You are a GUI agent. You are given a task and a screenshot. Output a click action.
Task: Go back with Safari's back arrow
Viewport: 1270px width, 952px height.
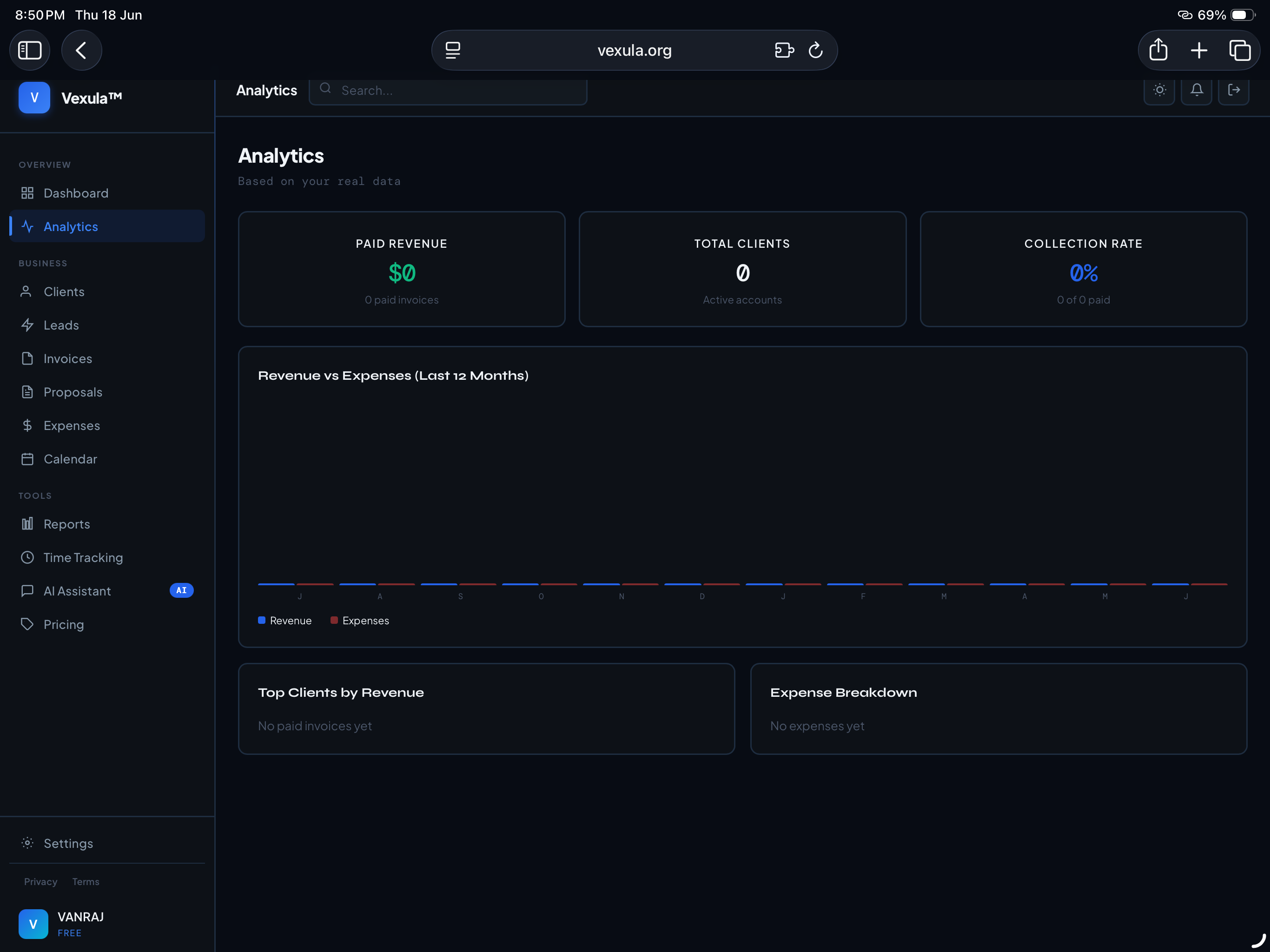(x=81, y=51)
